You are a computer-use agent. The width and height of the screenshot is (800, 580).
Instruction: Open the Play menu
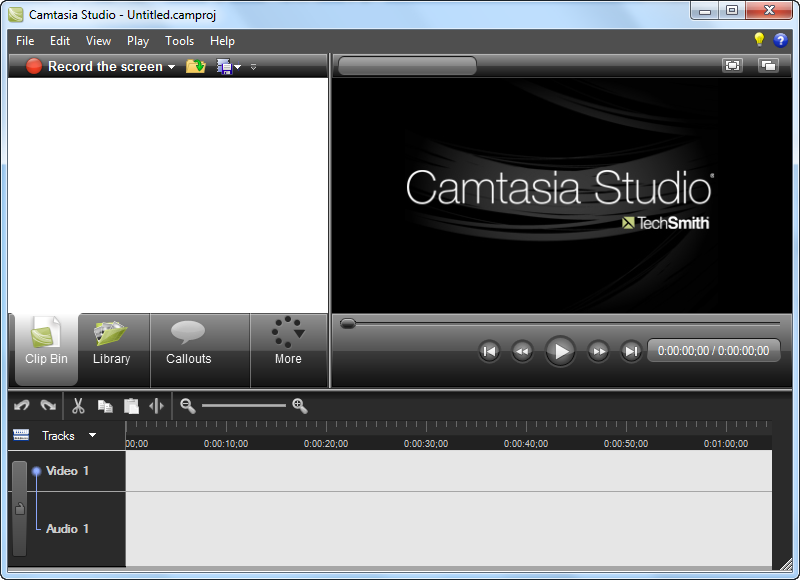(138, 41)
